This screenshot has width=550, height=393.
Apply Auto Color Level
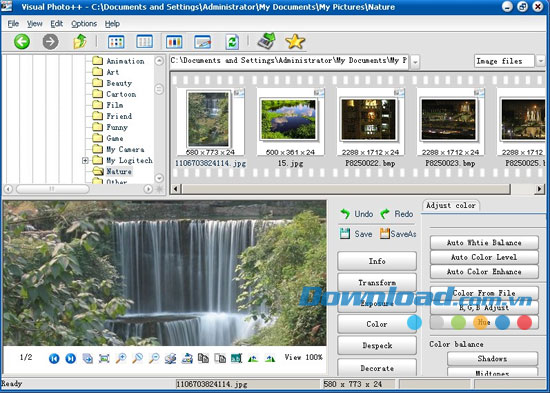tap(484, 257)
